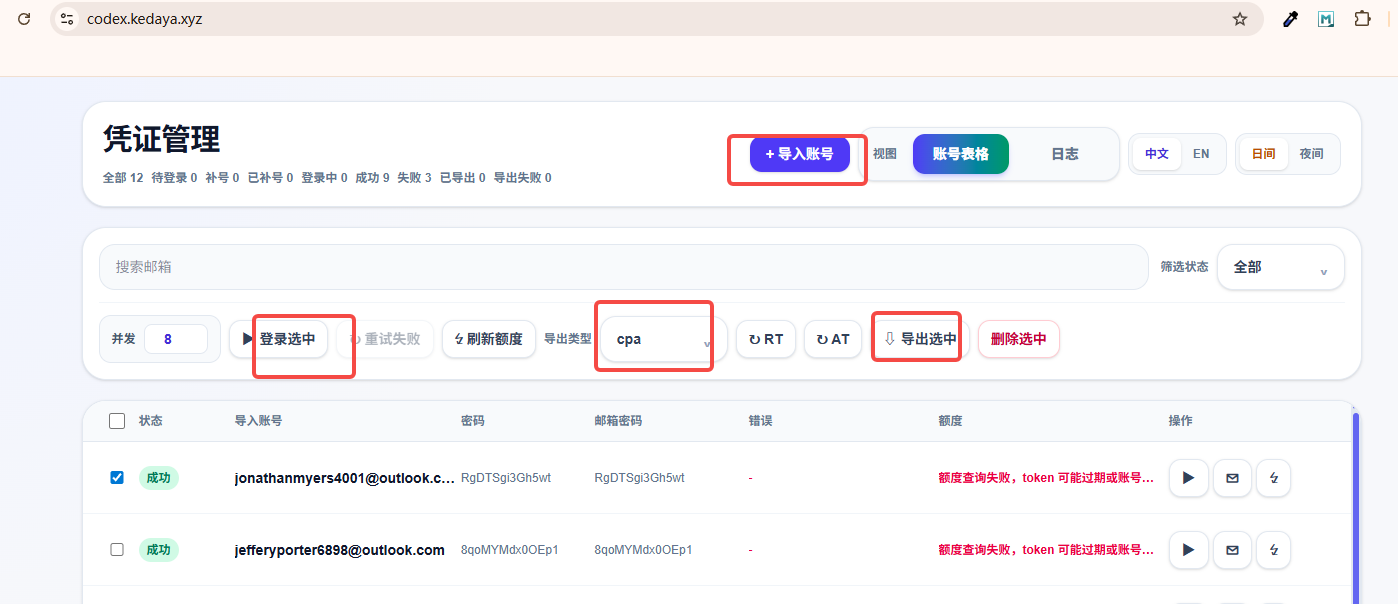The width and height of the screenshot is (1398, 604).
Task: Refresh quota lightning icon for jefferyporter6898 row
Action: point(1274,550)
